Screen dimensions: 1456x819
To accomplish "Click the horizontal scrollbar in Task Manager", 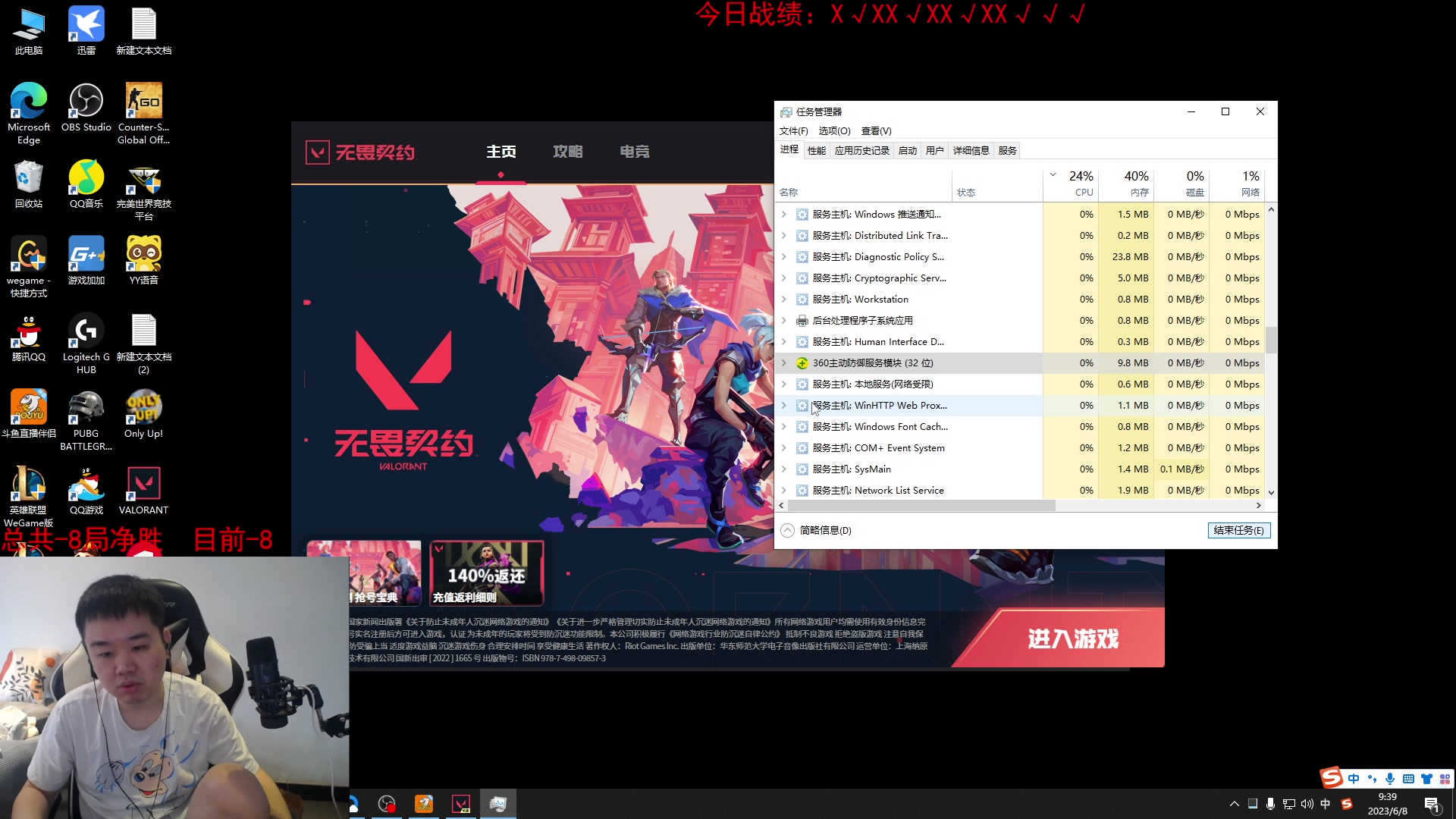I will click(921, 505).
